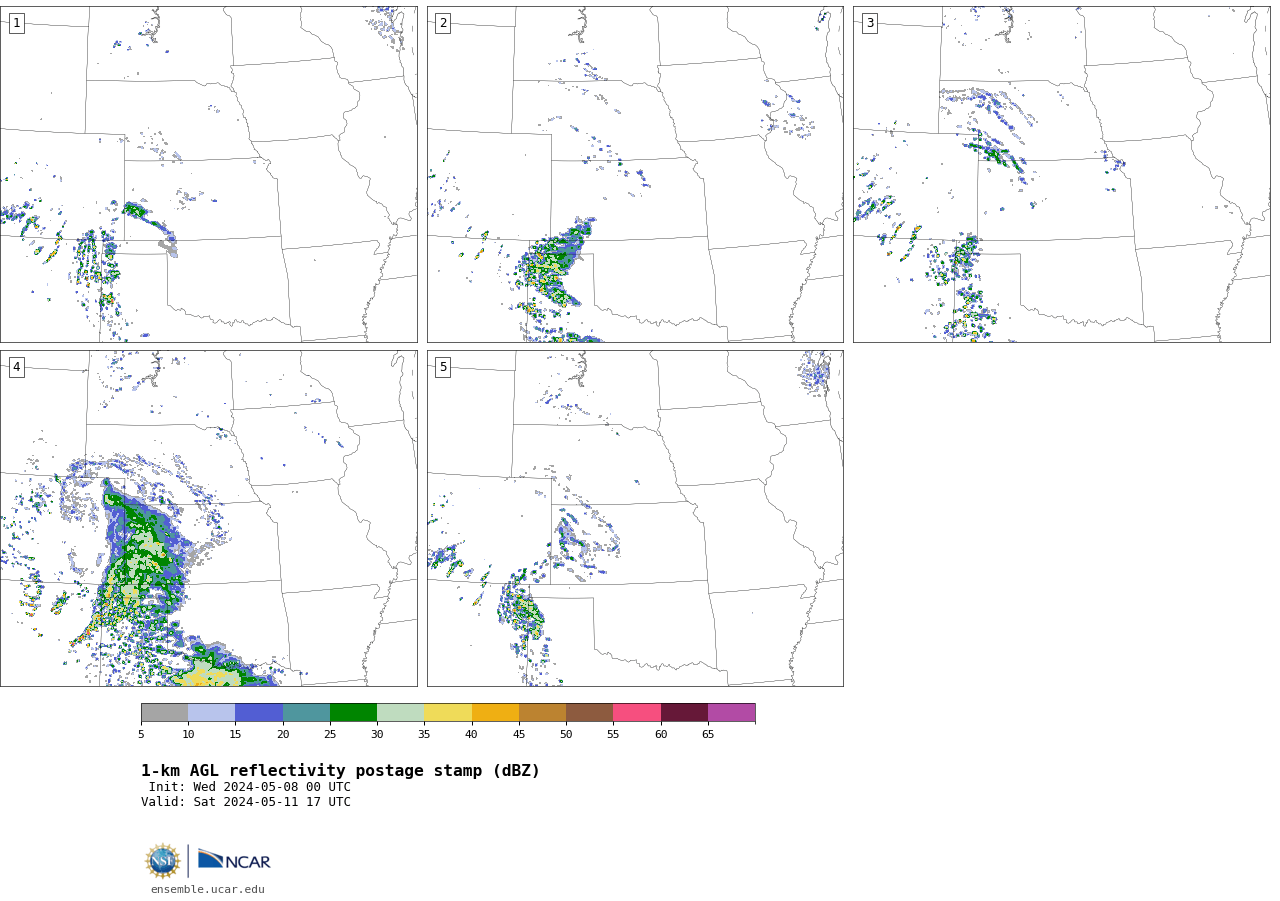Click the colorbar tick label 60
Screen dimensions: 1280x901
tap(661, 735)
